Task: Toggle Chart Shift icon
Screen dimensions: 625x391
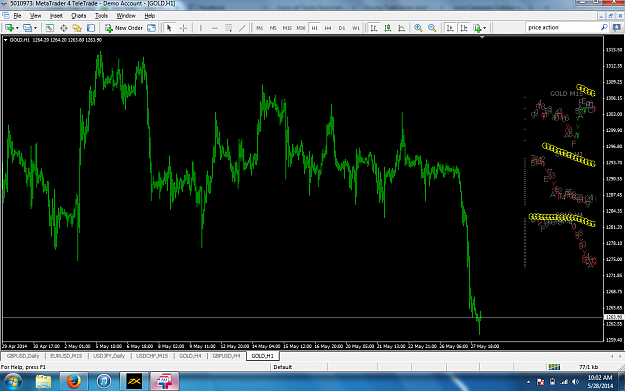Action: [464, 28]
